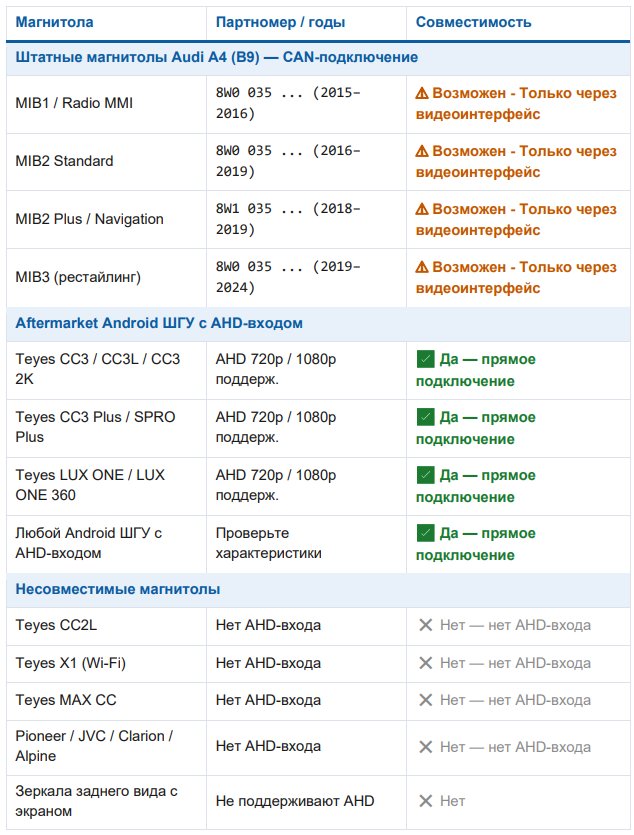
Task: Click part number 8W0 035 ... (2019-2024)
Action: pos(288,277)
